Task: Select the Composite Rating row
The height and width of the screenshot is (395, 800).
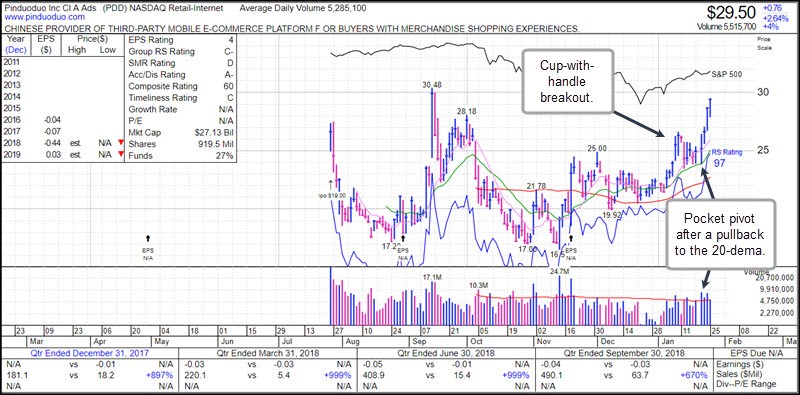Action: click(181, 86)
